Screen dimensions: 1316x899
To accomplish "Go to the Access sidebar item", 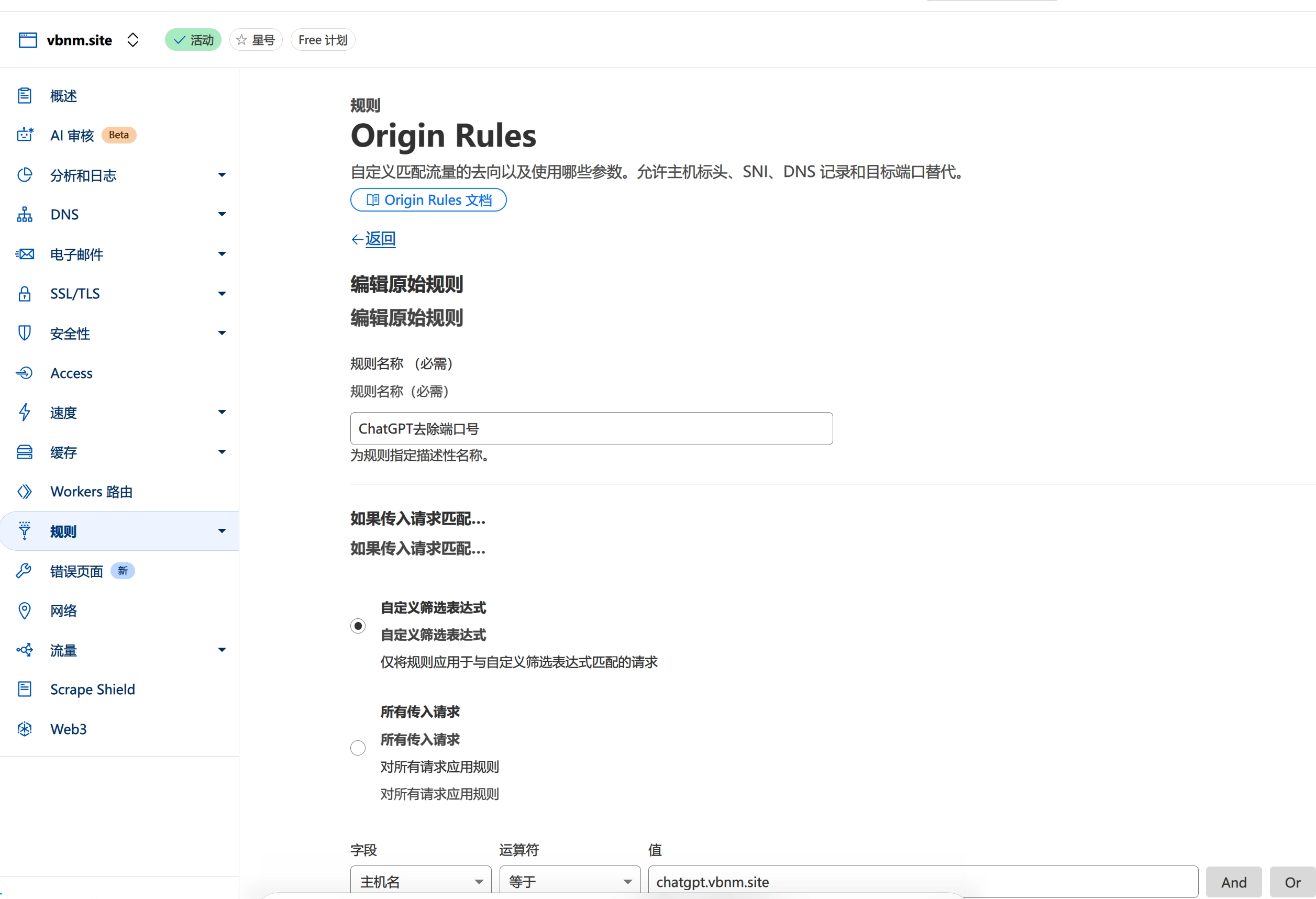I will [119, 373].
